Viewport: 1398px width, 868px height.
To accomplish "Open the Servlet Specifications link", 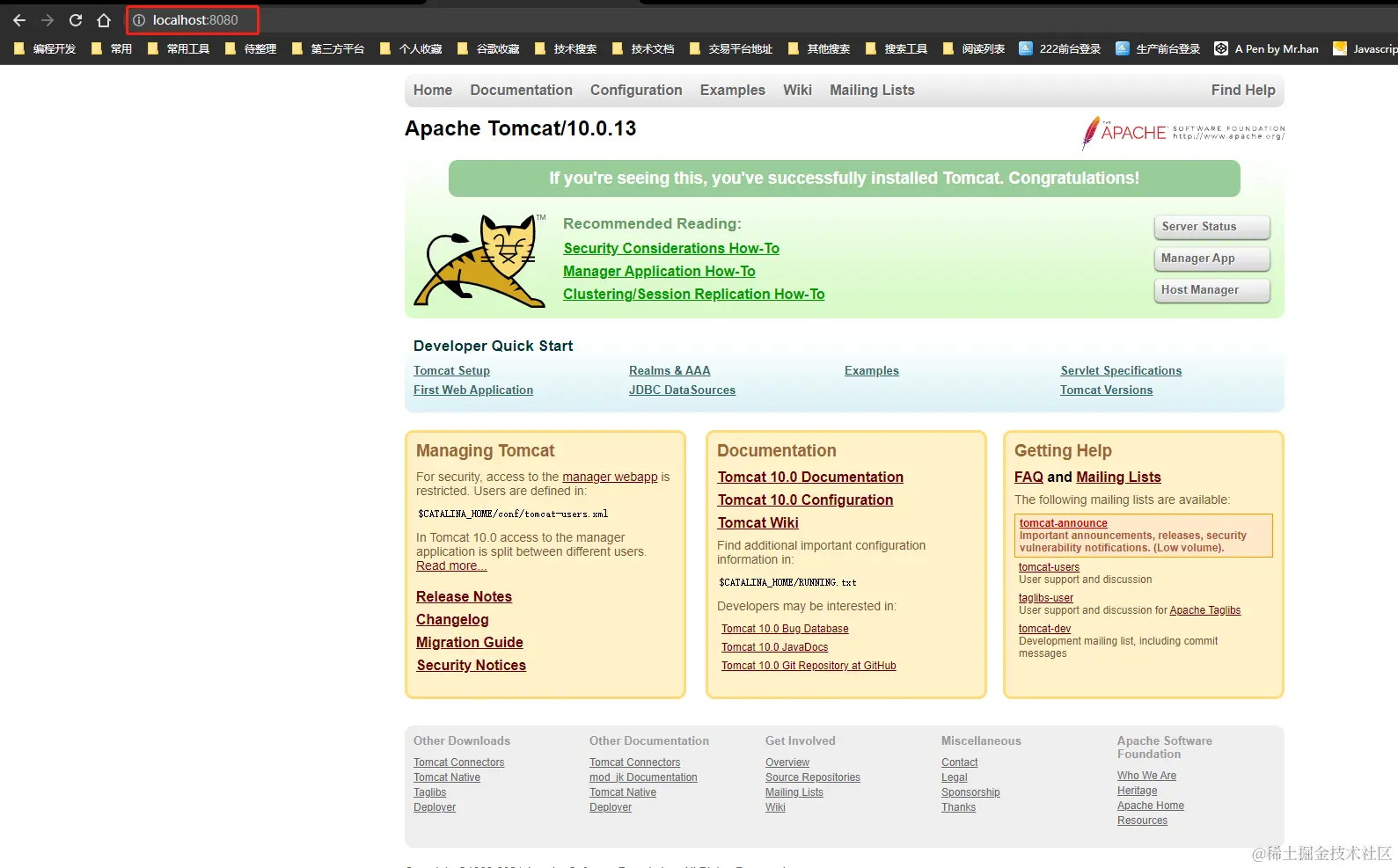I will click(1121, 371).
